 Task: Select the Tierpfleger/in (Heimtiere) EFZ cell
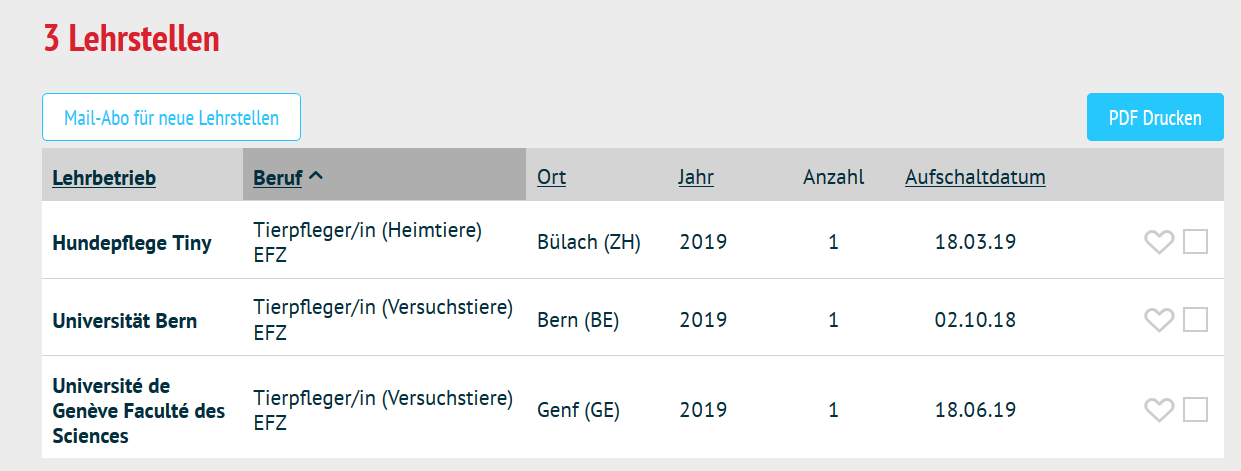(368, 242)
